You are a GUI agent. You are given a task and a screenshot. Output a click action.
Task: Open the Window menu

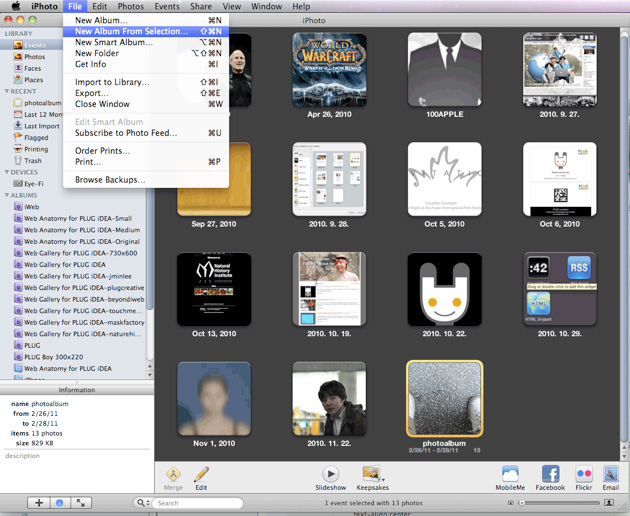[266, 6]
